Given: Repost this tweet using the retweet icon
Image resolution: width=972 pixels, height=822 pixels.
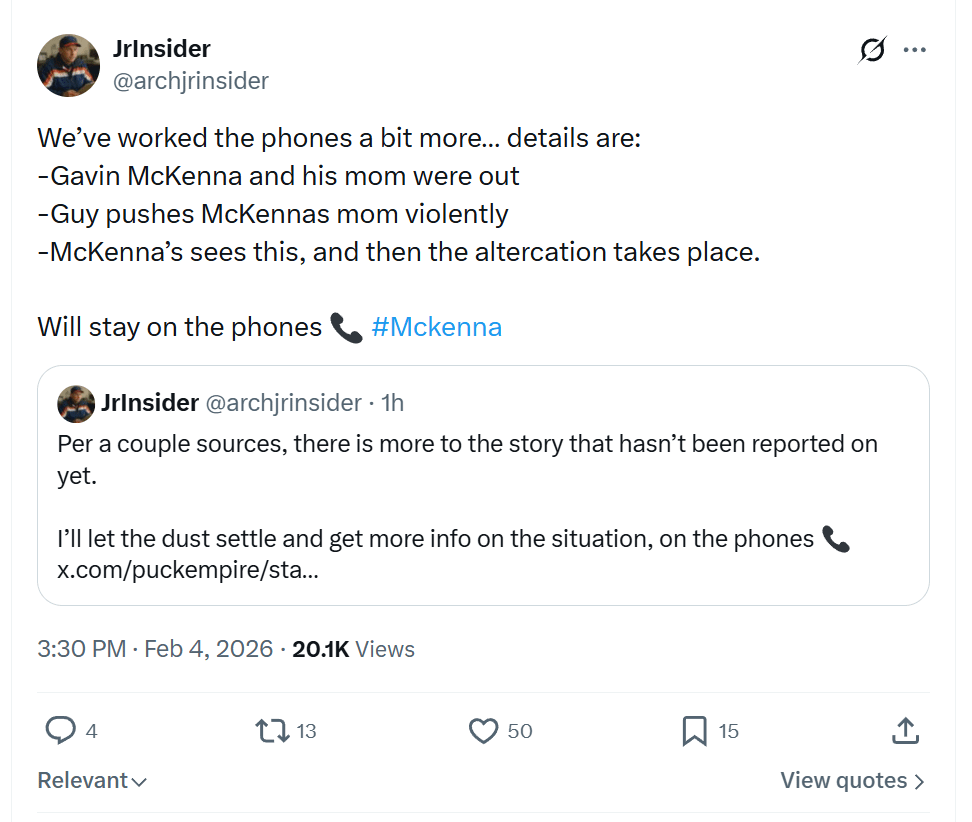Looking at the screenshot, I should tap(270, 731).
